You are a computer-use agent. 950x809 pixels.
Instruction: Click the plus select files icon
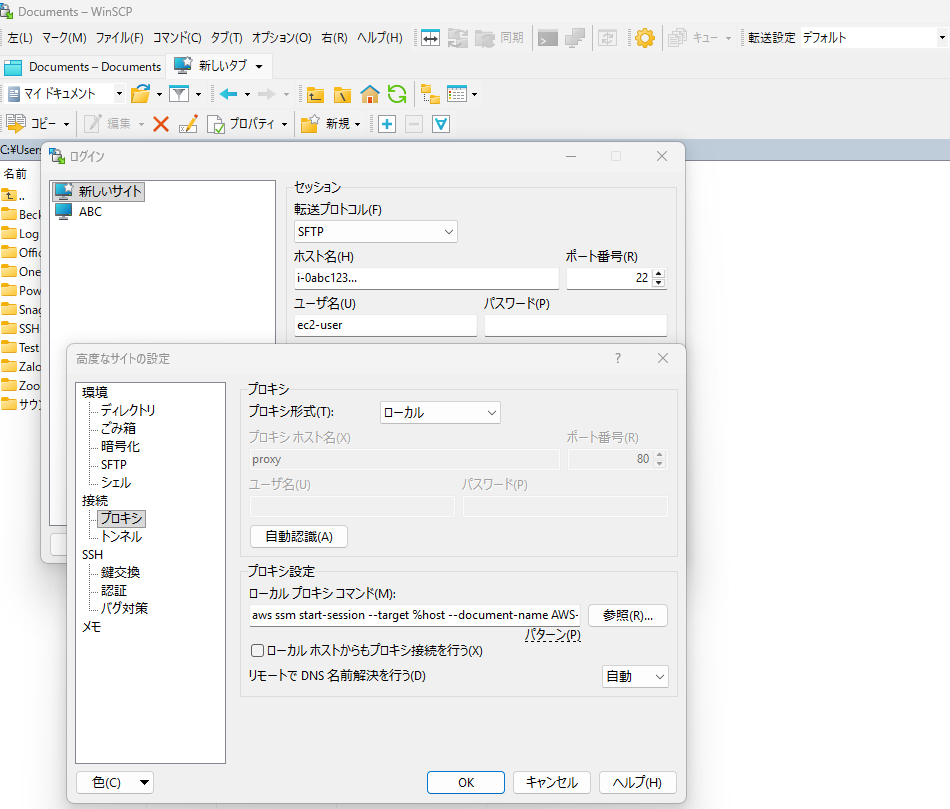pos(386,124)
